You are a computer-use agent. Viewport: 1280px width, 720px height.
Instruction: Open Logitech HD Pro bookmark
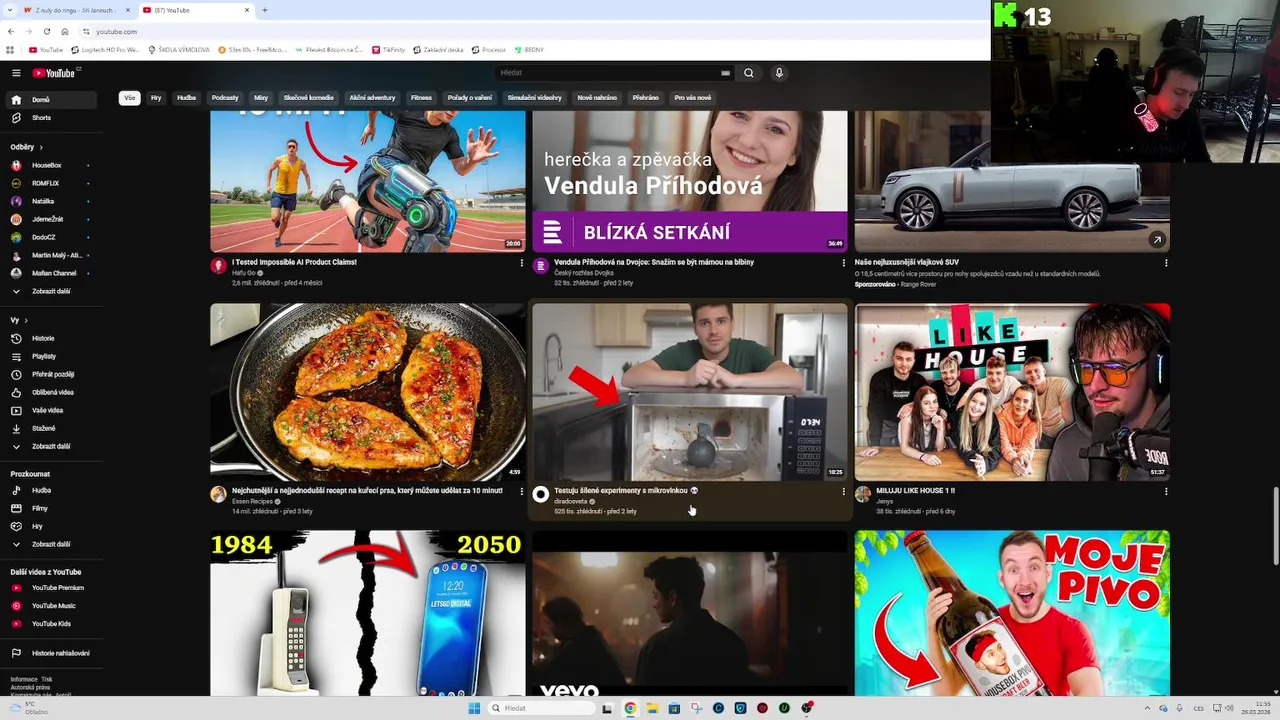[105, 50]
